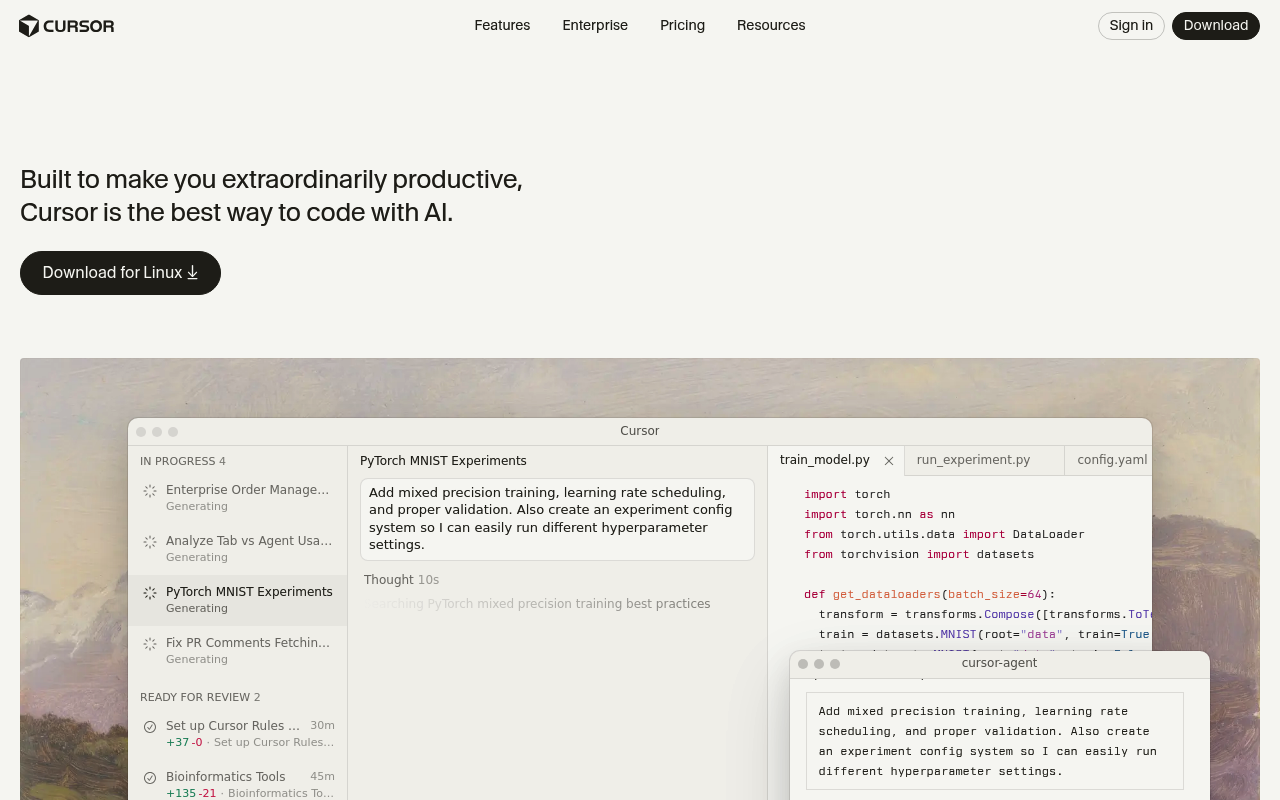1280x800 pixels.
Task: Click the spinner icon beside Enterprise Order Management
Action: point(150,491)
